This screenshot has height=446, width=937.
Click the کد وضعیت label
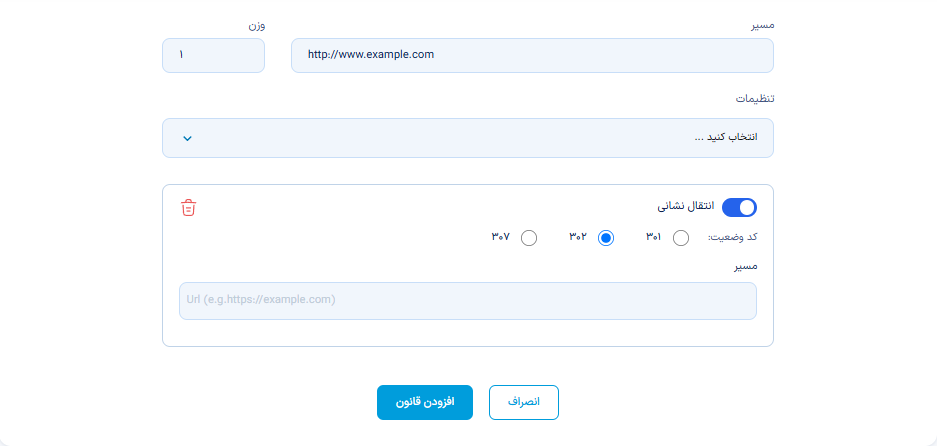pos(733,237)
